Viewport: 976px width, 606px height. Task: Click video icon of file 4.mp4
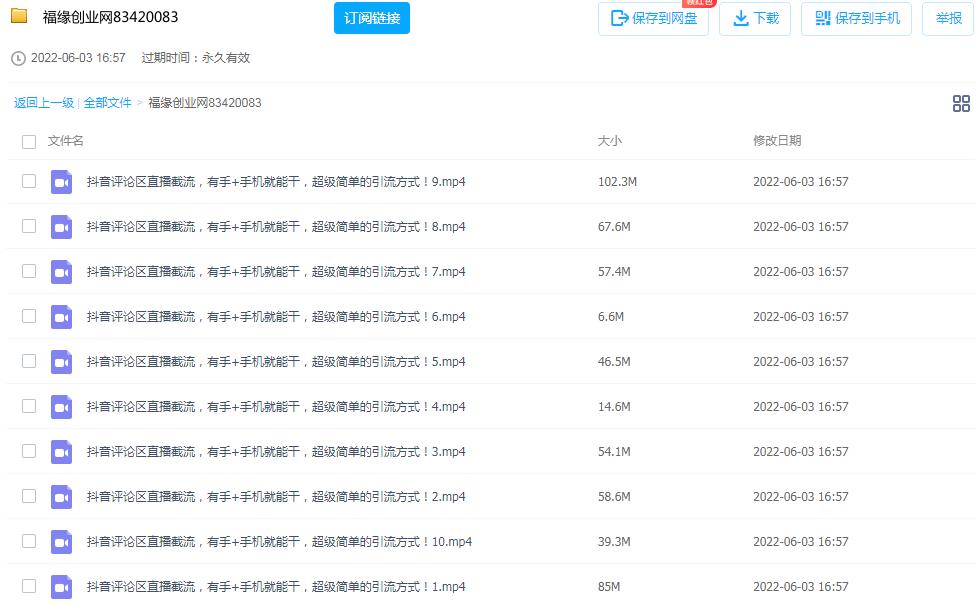pyautogui.click(x=61, y=407)
